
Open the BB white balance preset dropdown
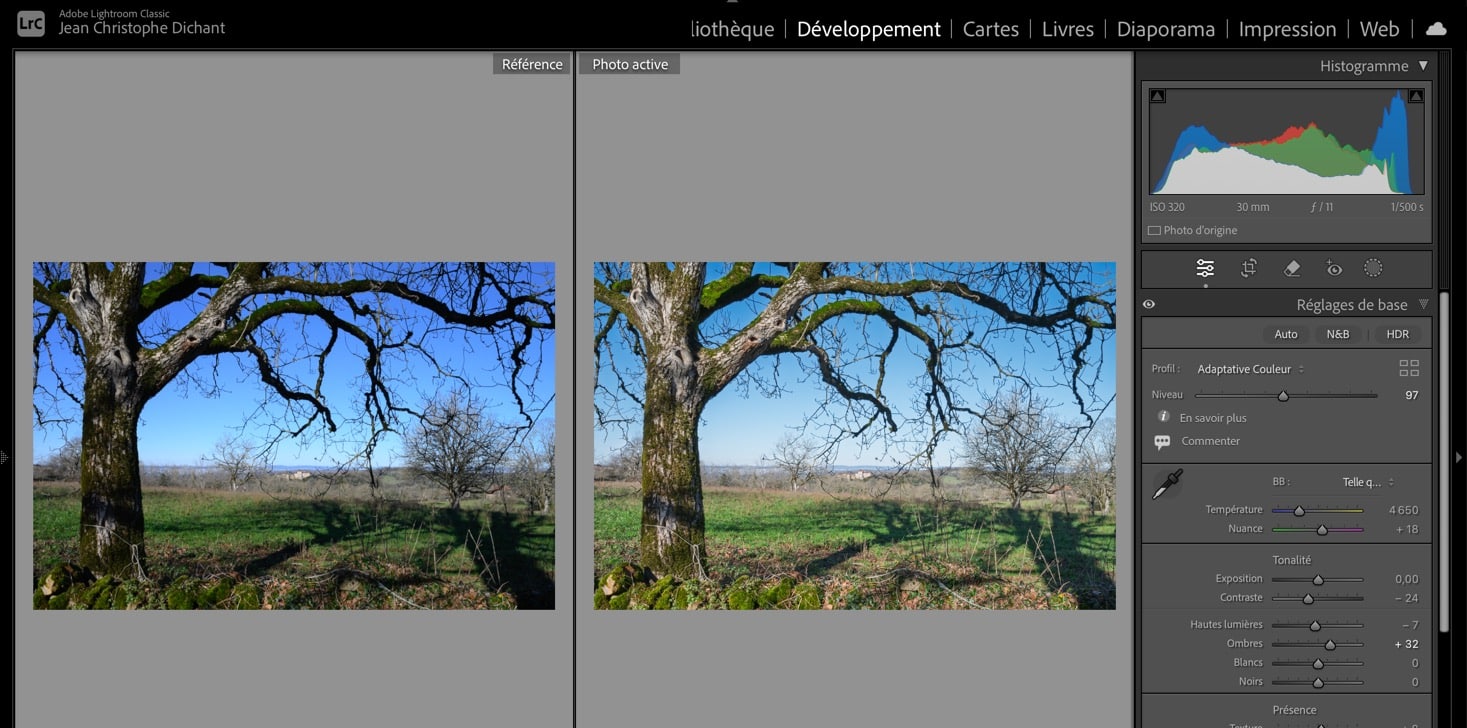(x=1368, y=482)
